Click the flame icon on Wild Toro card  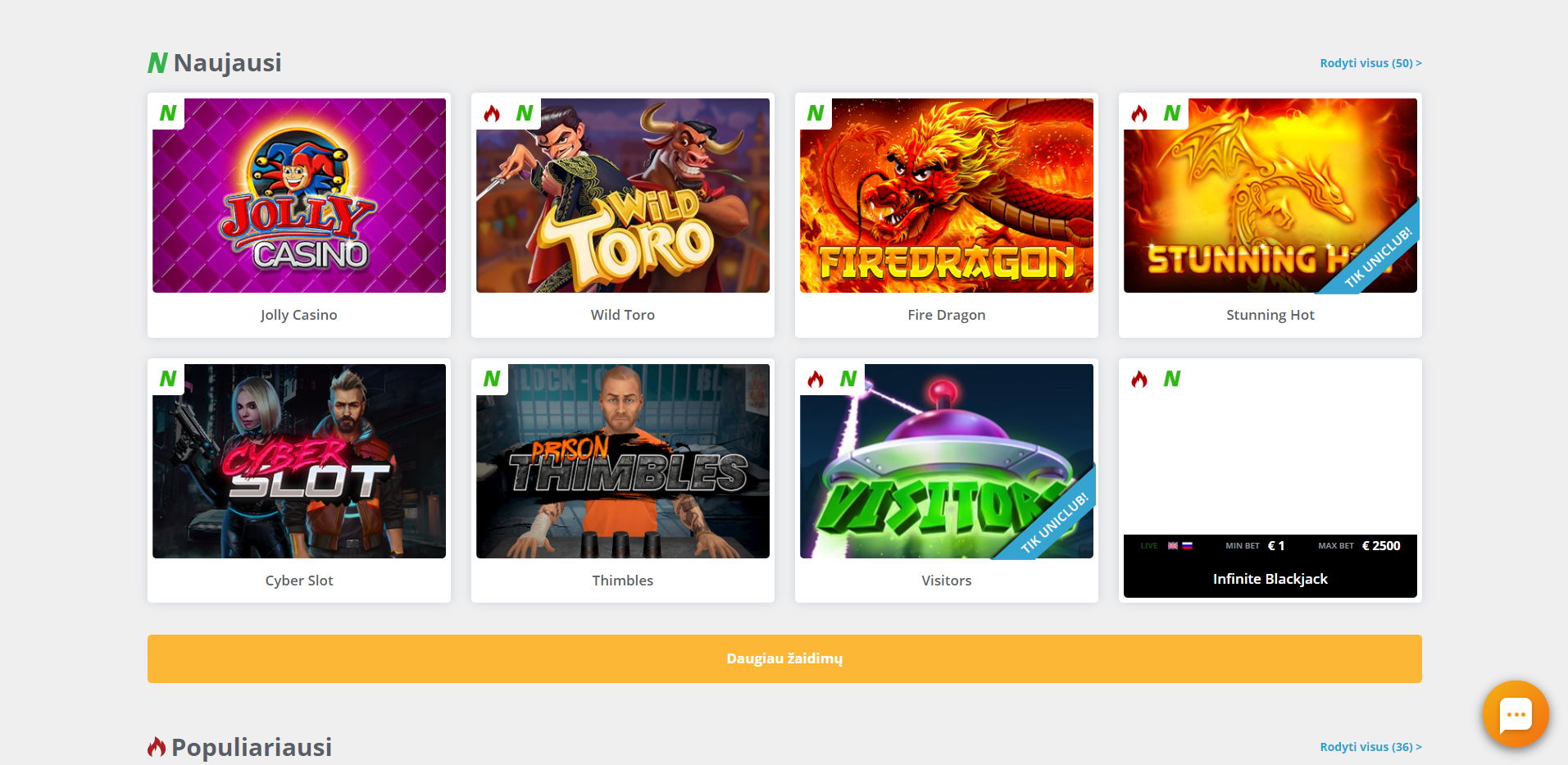[492, 114]
